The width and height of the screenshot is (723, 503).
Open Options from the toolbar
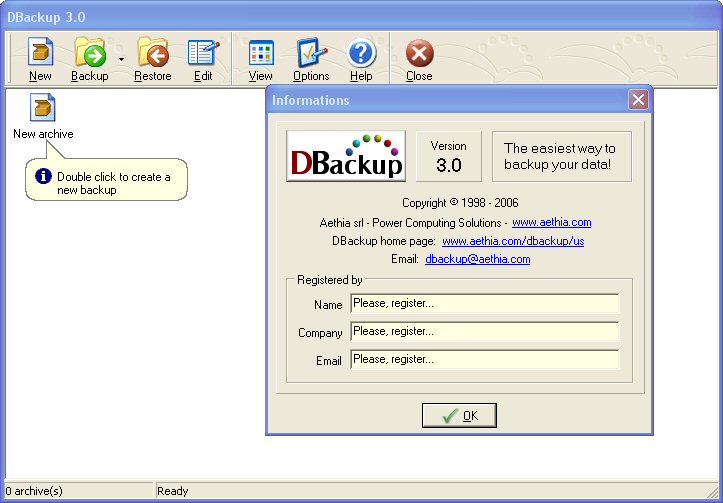[311, 59]
